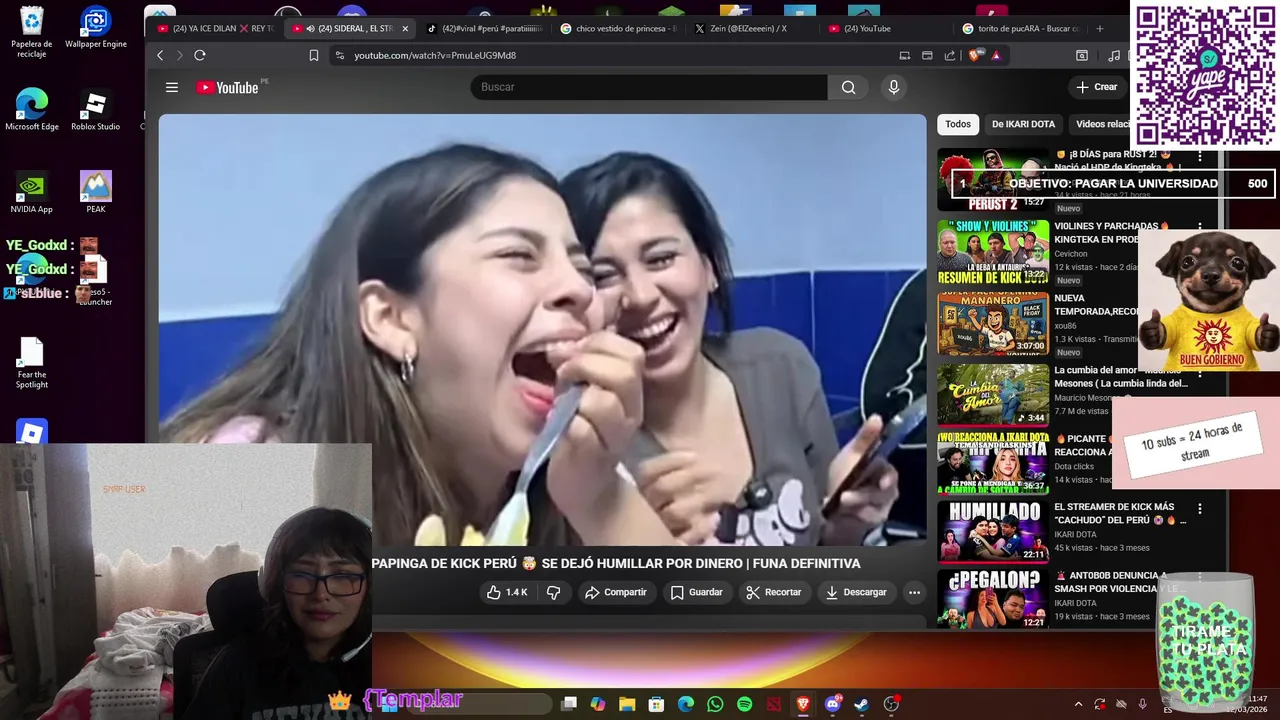Image resolution: width=1280 pixels, height=720 pixels.
Task: Switch to torito de pucARA search tab
Action: tap(1022, 29)
